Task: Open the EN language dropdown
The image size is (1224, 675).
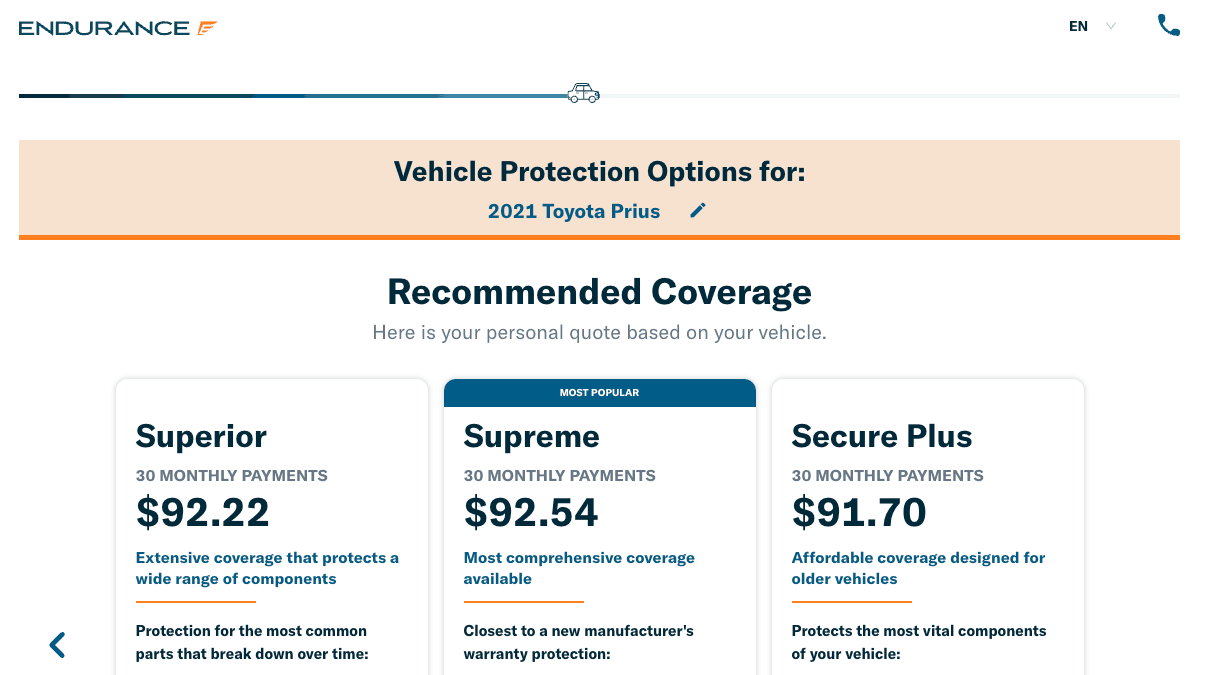Action: [1079, 27]
